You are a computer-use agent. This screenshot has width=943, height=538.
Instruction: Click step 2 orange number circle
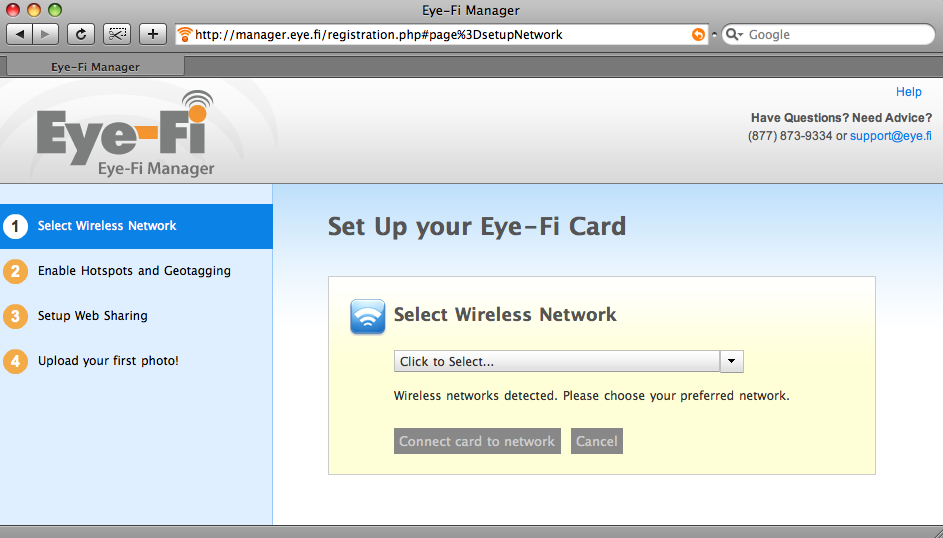click(16, 271)
